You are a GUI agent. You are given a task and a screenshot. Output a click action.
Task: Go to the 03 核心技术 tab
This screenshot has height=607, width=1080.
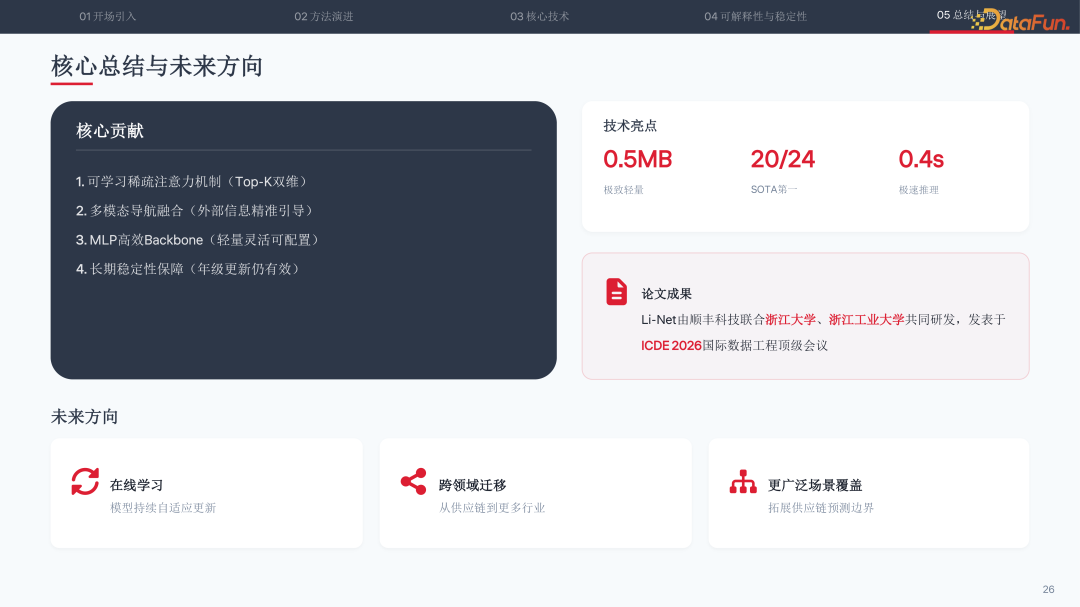[x=539, y=16]
